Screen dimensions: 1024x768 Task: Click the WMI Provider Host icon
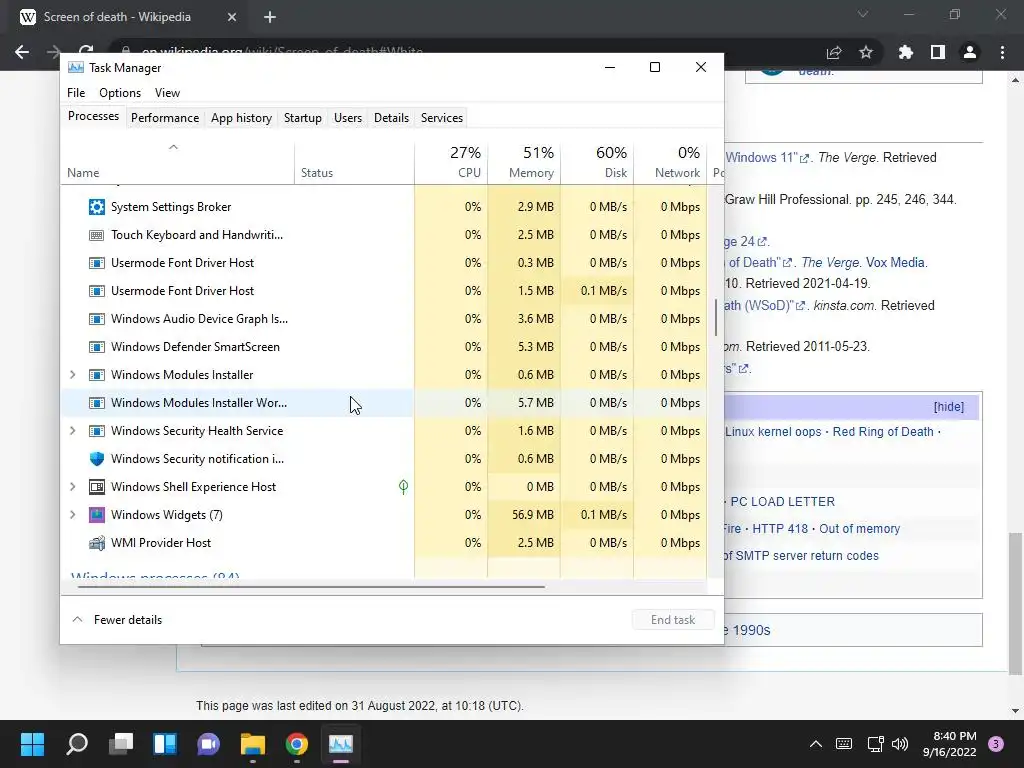point(97,543)
